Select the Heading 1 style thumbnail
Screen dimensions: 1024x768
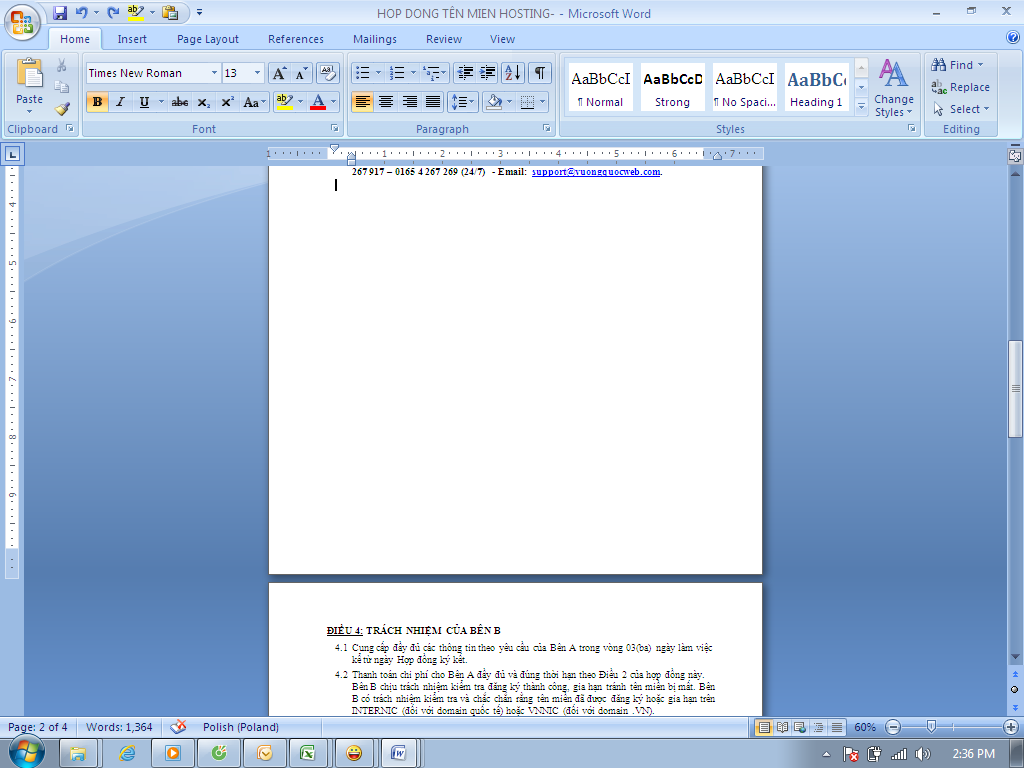click(x=816, y=88)
